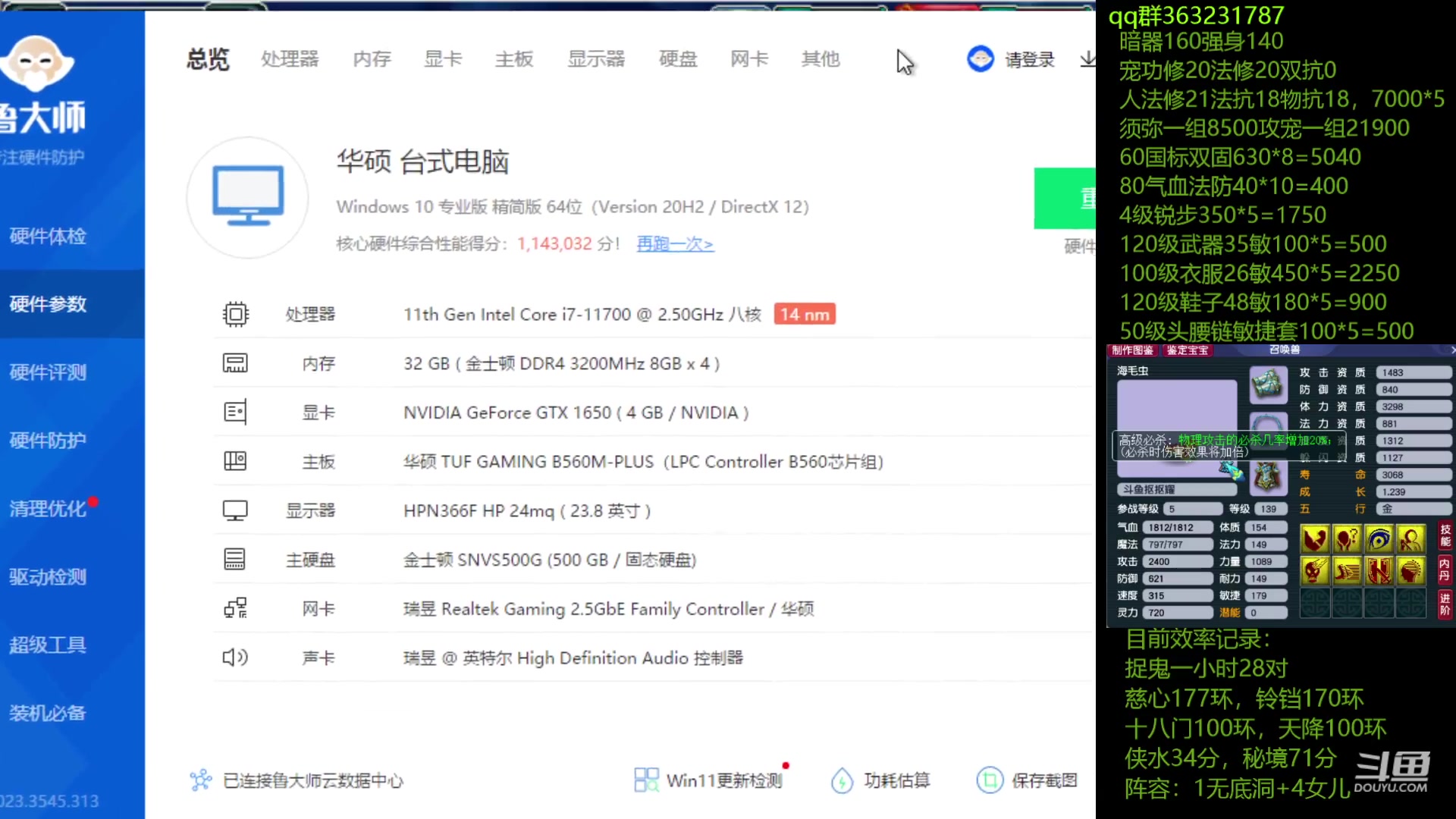Screen dimensions: 1456x819
Task: Click the 14 nm process badge
Action: click(x=805, y=314)
